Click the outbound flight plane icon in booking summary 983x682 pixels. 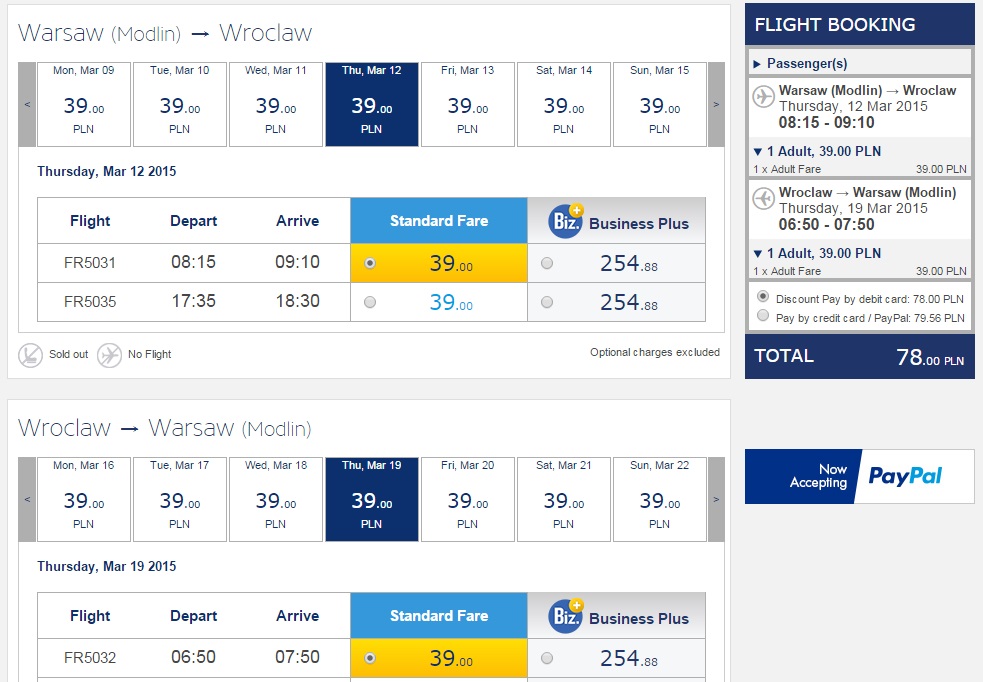763,97
